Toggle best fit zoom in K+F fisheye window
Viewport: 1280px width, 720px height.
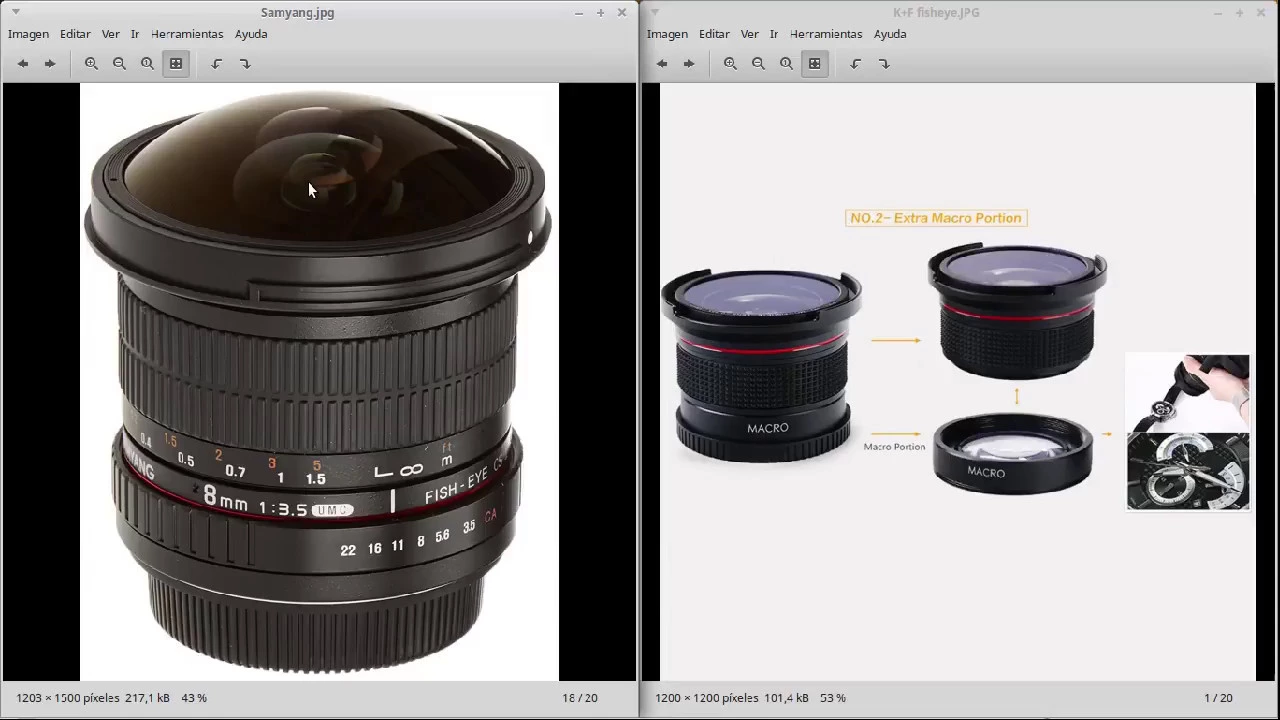pos(815,63)
